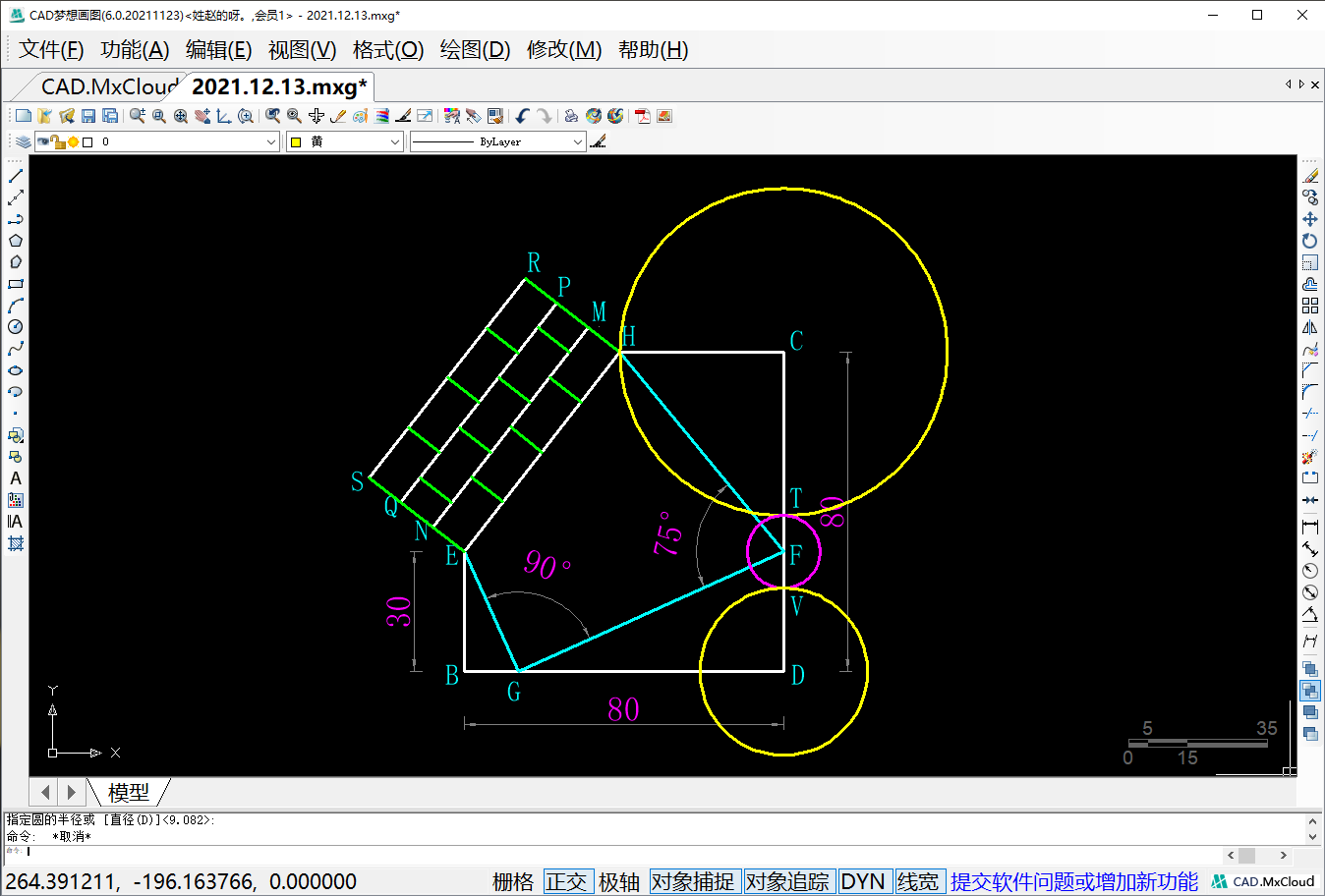
Task: Click the Redo arrow icon
Action: [x=544, y=116]
